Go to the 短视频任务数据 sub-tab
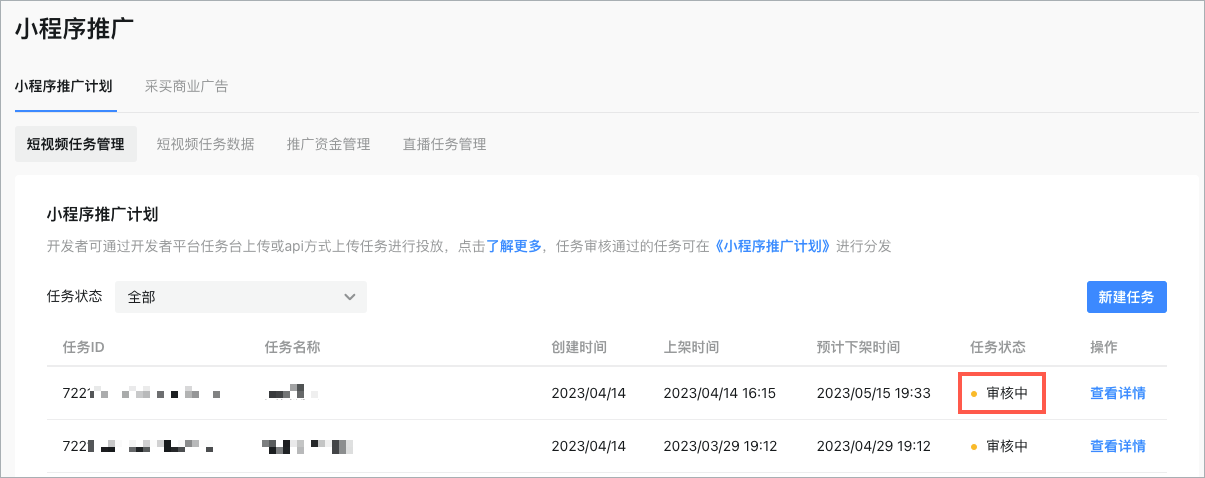This screenshot has height=478, width=1205. (x=205, y=144)
